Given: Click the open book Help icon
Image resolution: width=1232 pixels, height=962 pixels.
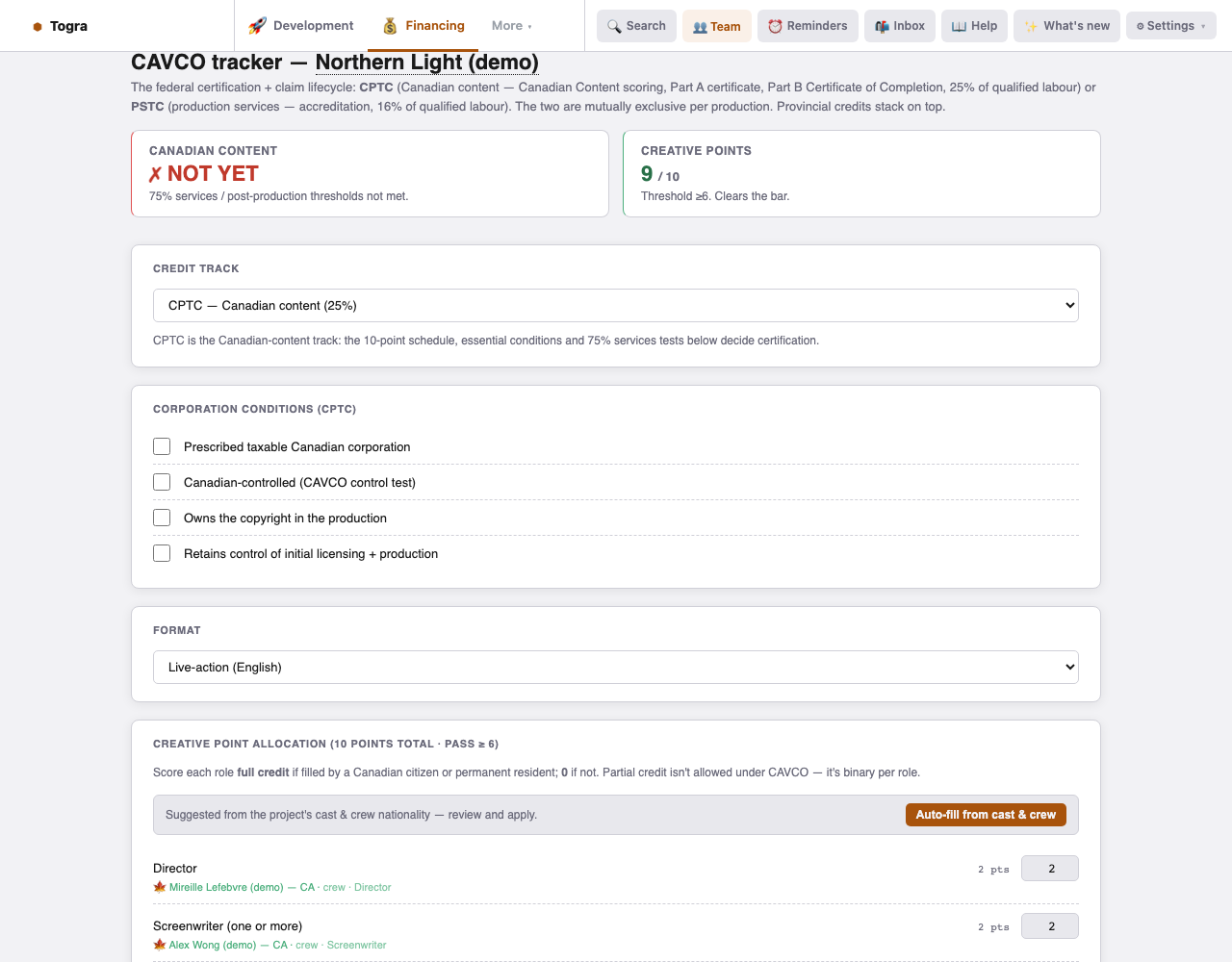Looking at the screenshot, I should (x=959, y=26).
